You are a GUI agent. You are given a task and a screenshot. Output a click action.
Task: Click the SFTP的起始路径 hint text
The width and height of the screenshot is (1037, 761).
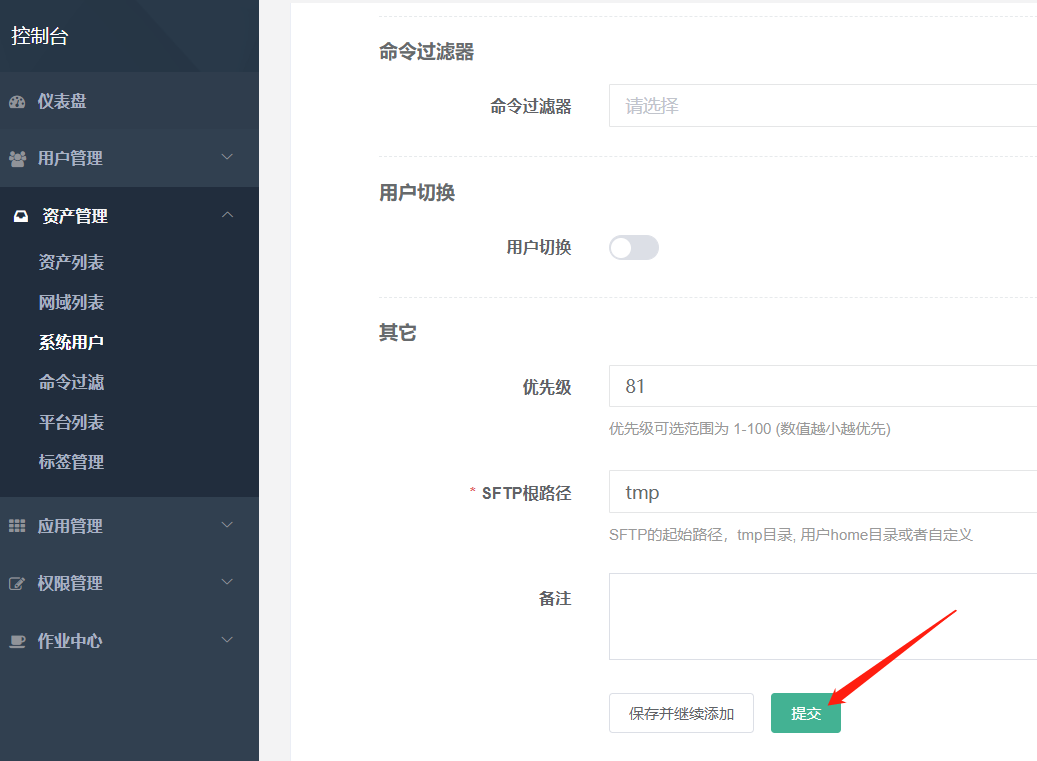790,535
